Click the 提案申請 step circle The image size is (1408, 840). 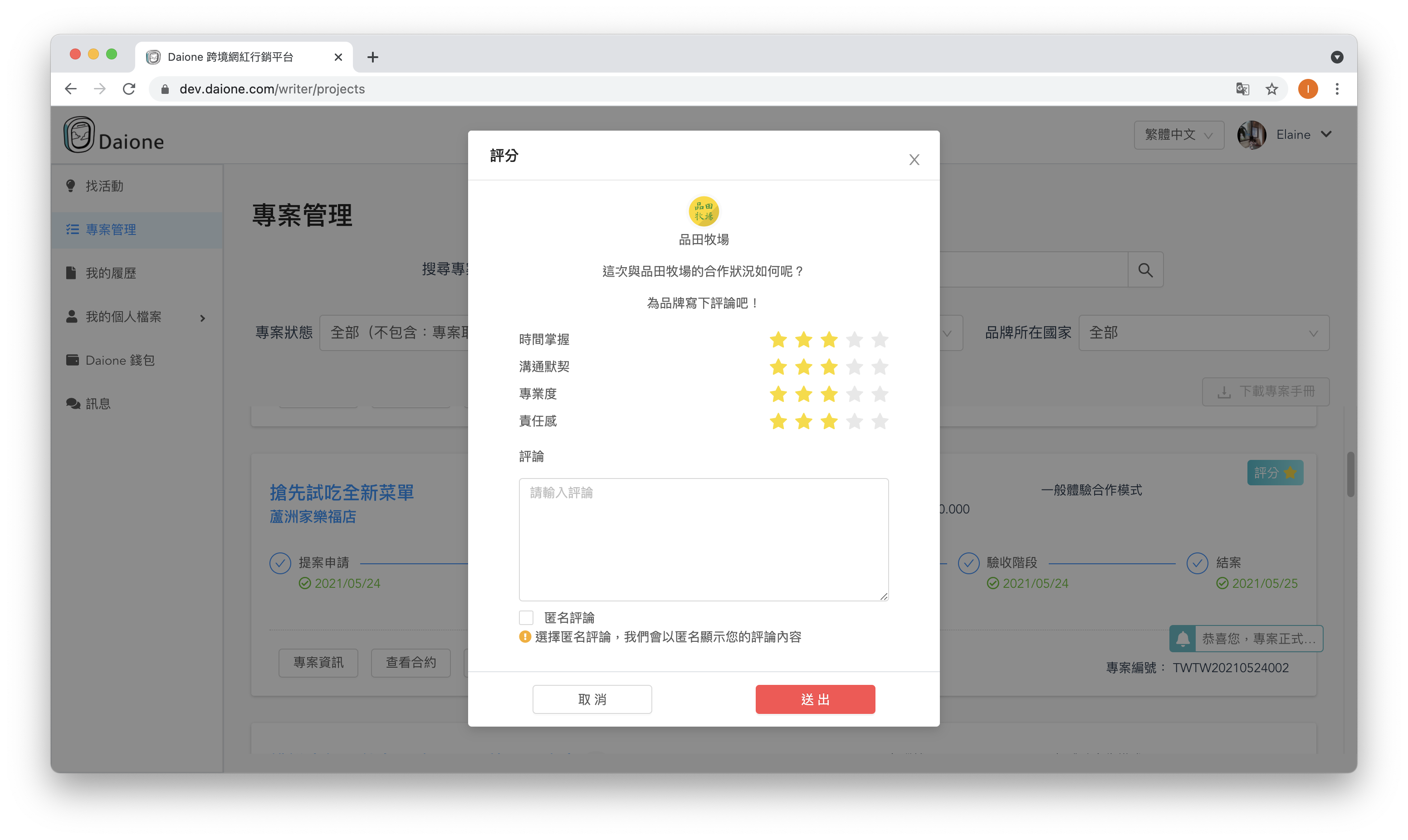tap(280, 563)
